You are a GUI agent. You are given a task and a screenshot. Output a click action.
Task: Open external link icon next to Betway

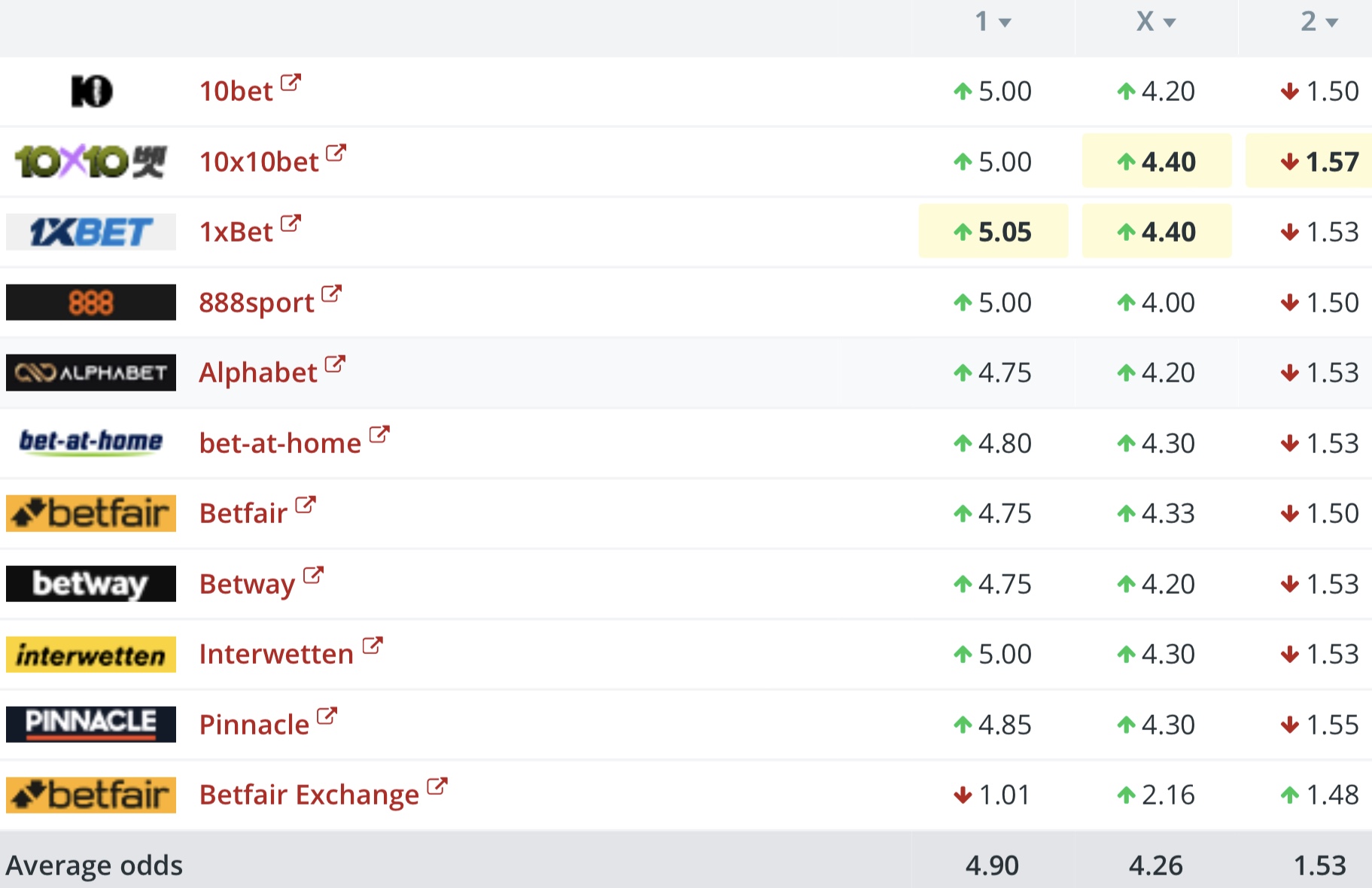[x=313, y=576]
